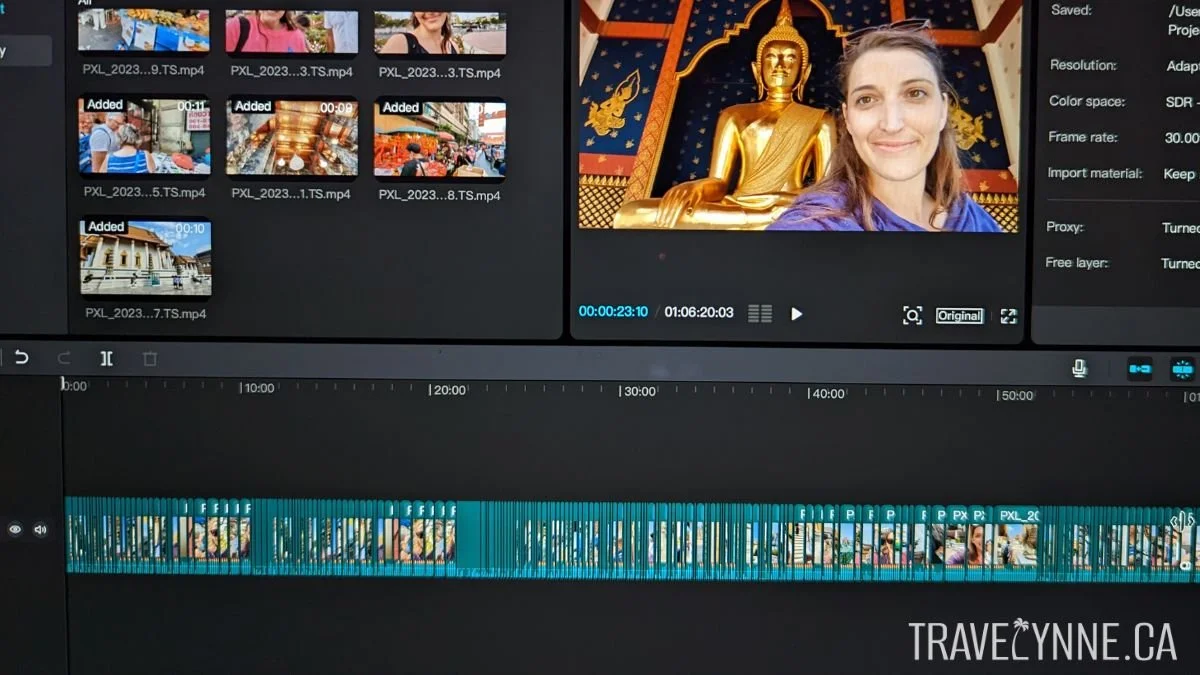
Task: Select the Original aspect ratio button
Action: pyautogui.click(x=960, y=316)
